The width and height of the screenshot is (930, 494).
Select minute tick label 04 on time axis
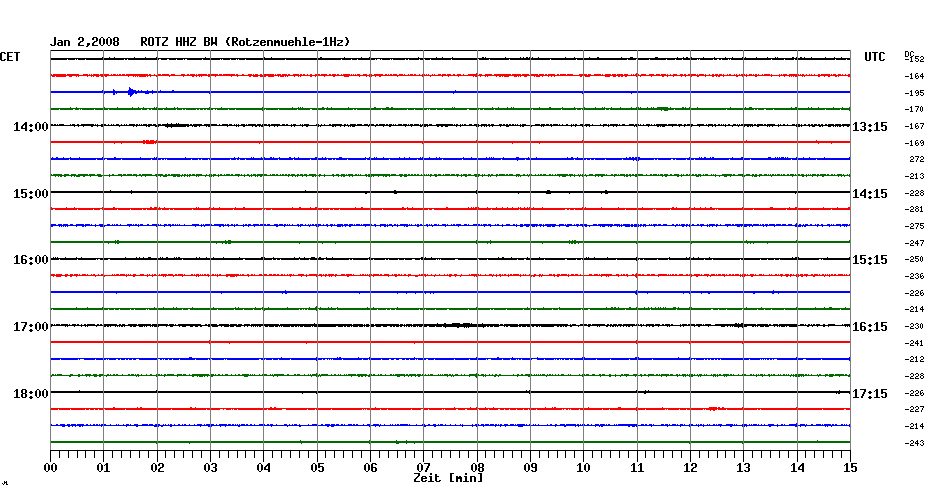(x=264, y=468)
